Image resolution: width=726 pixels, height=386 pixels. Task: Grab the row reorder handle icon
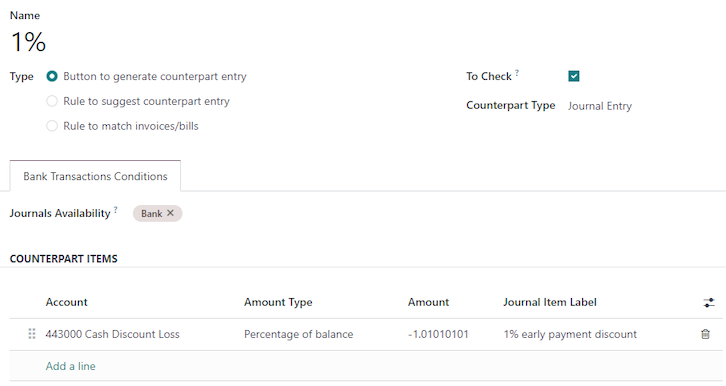click(x=31, y=334)
